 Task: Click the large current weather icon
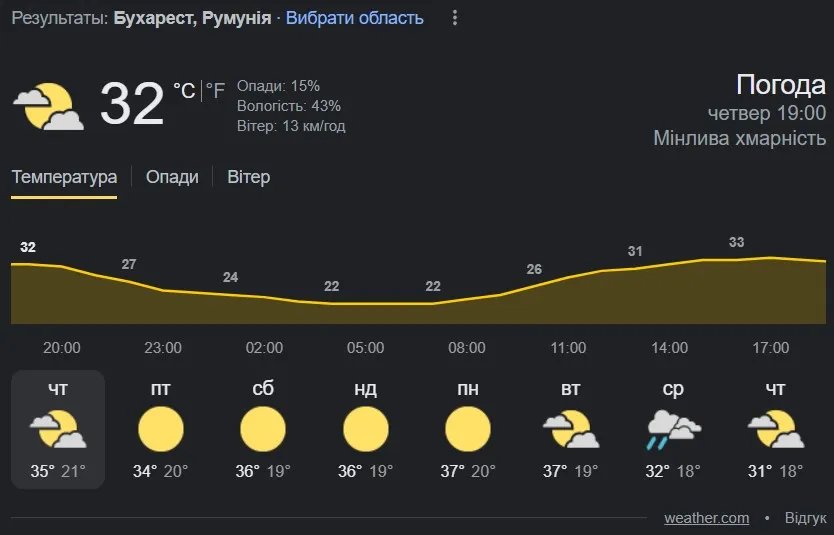click(48, 106)
